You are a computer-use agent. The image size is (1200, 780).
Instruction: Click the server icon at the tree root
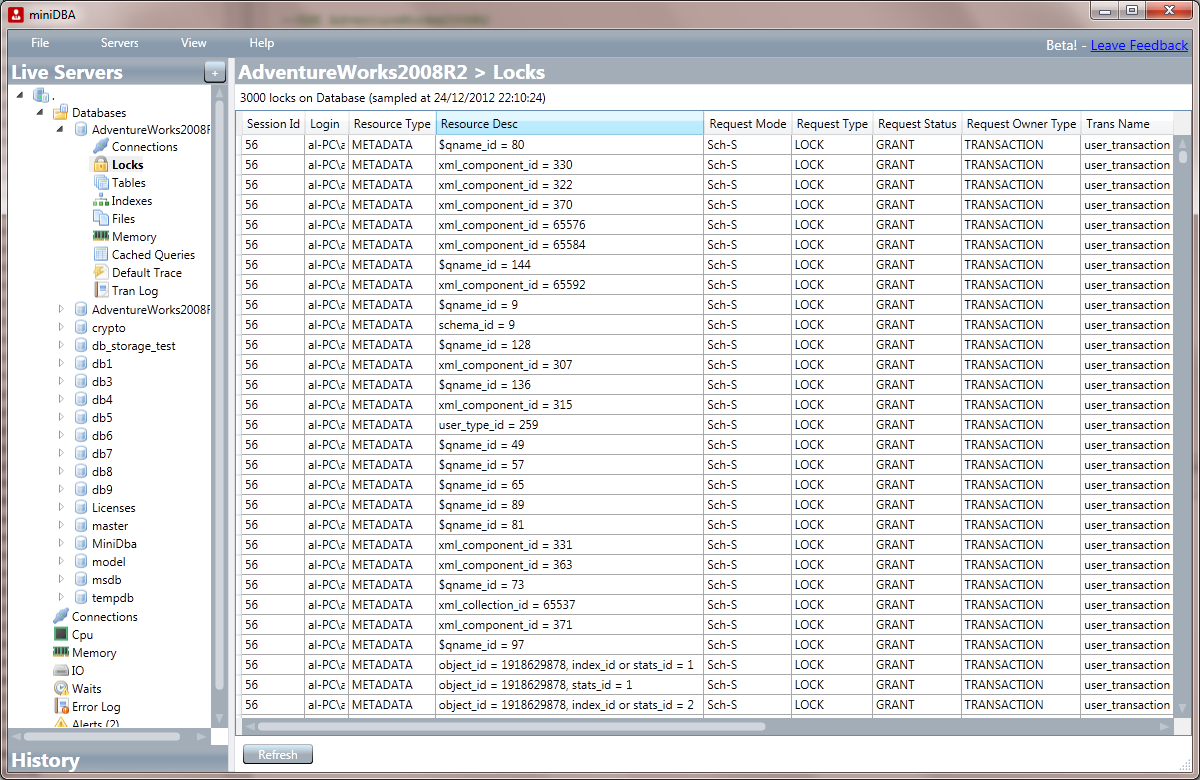tap(41, 95)
